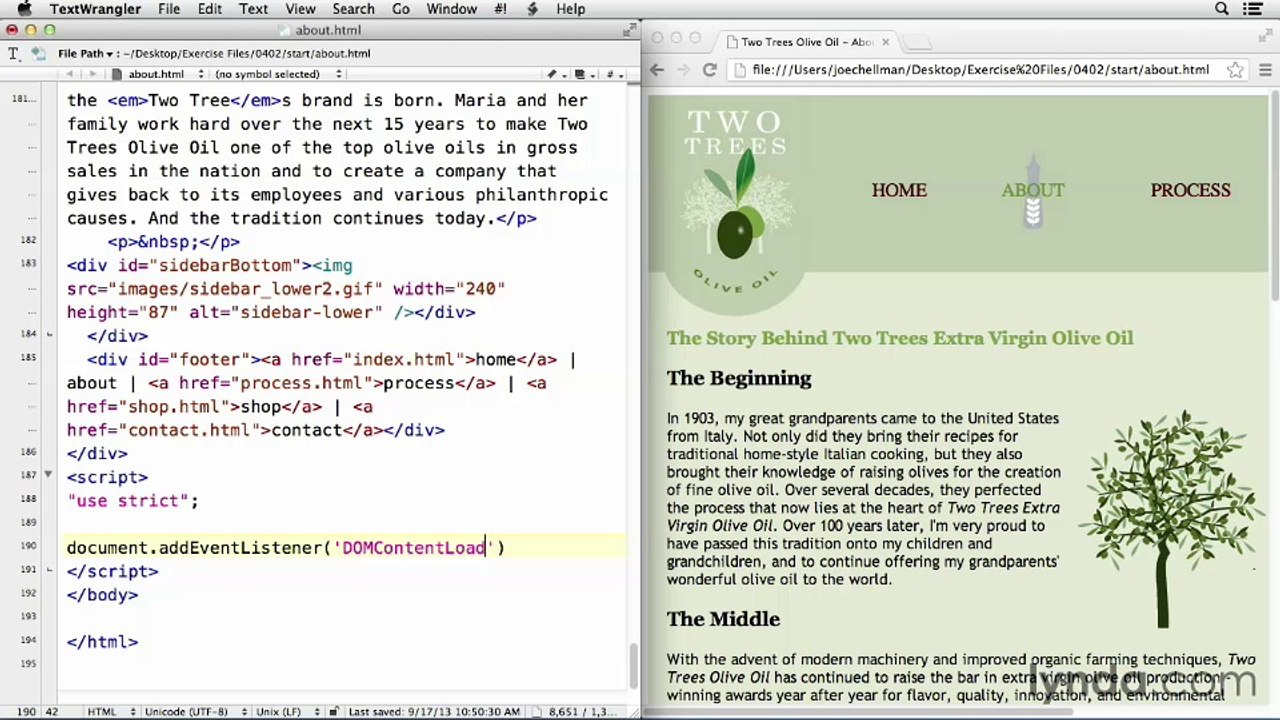1280x720 pixels.
Task: Open the scripts menu icon in menu bar
Action: pyautogui.click(x=532, y=9)
